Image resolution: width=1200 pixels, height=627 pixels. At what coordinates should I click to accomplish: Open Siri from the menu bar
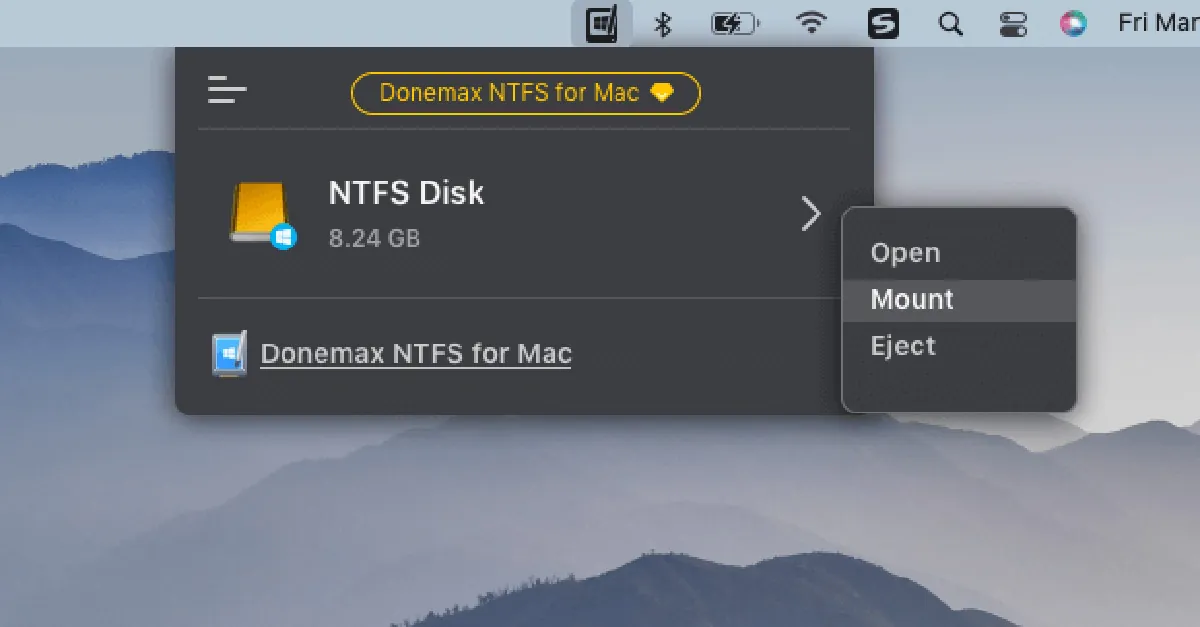(1073, 22)
